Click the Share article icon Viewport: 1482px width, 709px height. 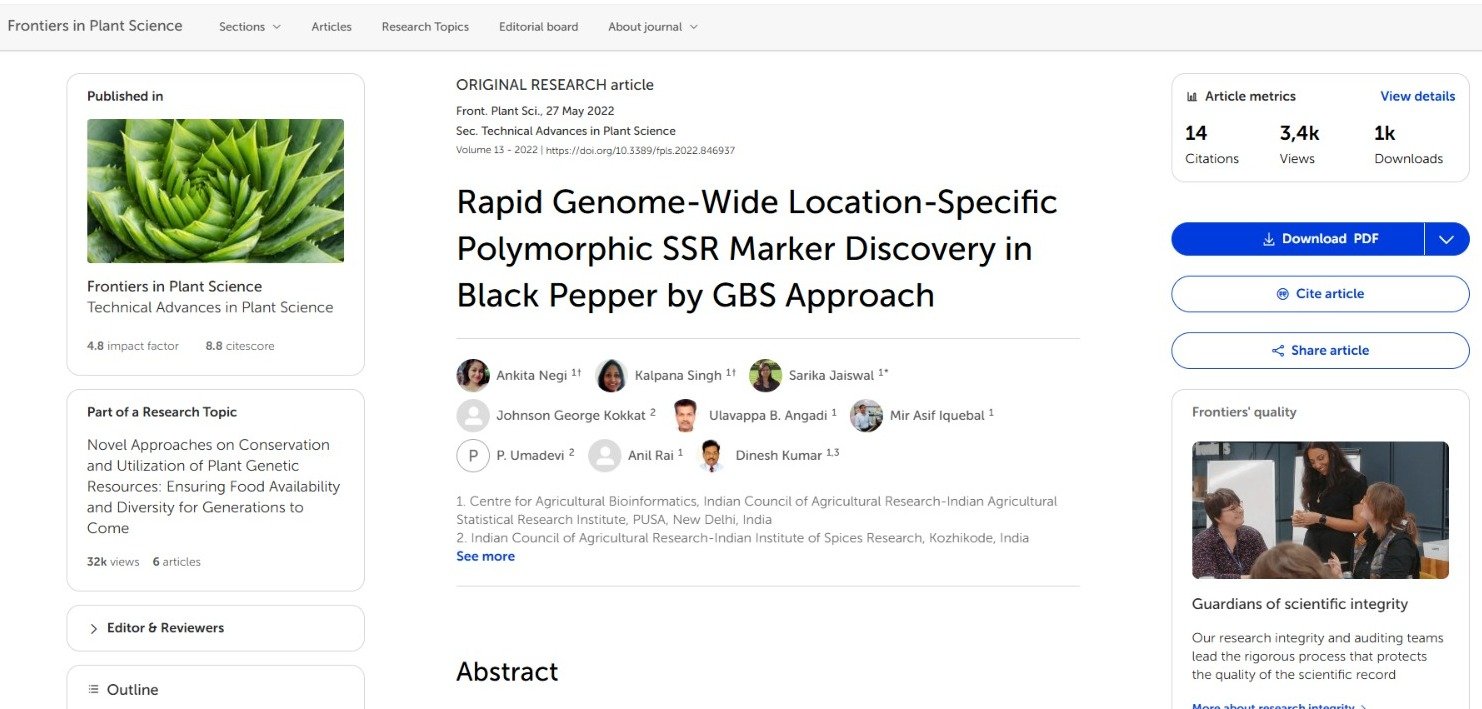point(1277,350)
